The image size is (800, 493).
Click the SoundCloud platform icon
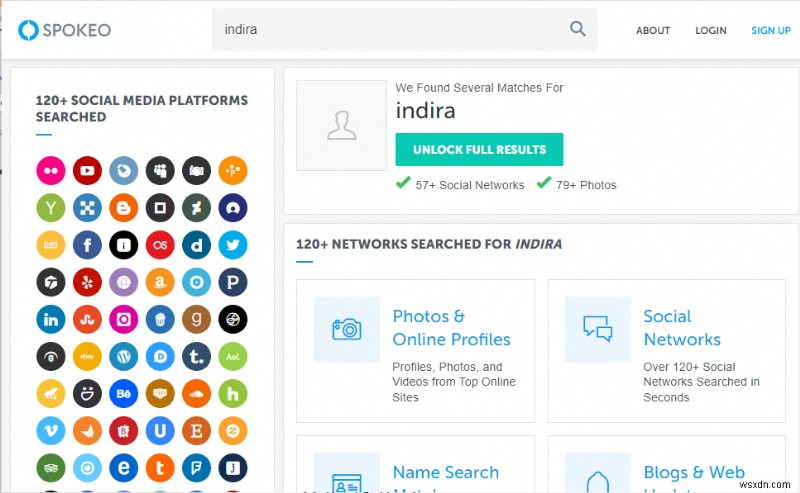click(x=196, y=393)
